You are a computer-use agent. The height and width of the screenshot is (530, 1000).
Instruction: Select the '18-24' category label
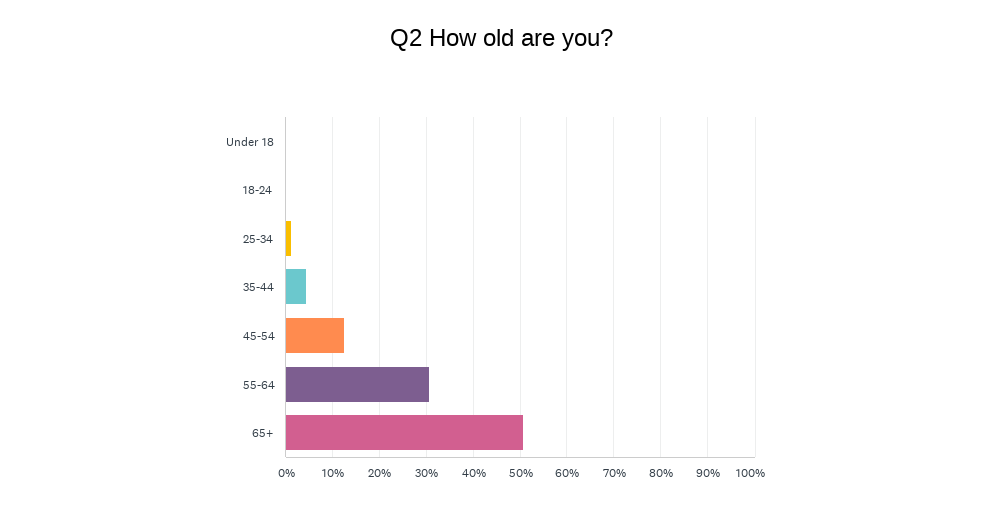258,190
